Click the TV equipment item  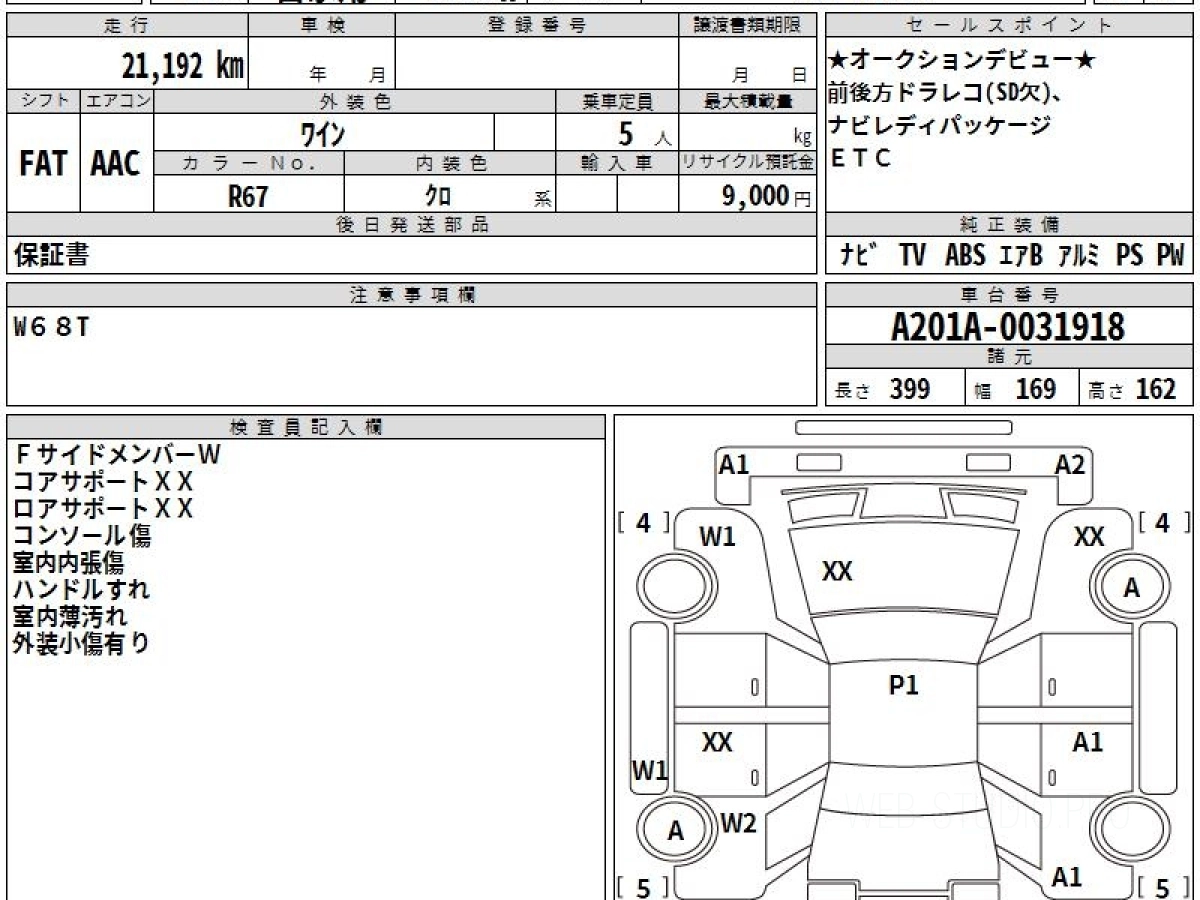point(912,255)
